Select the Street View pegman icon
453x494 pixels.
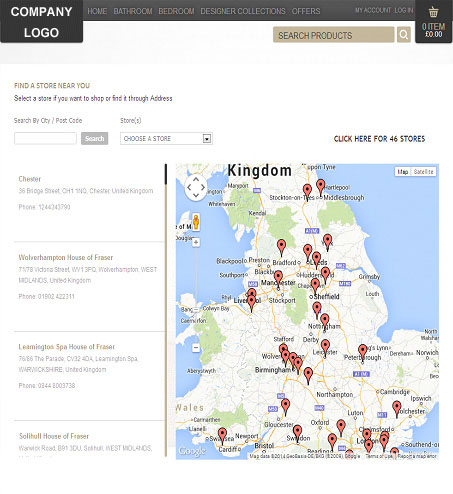196,222
